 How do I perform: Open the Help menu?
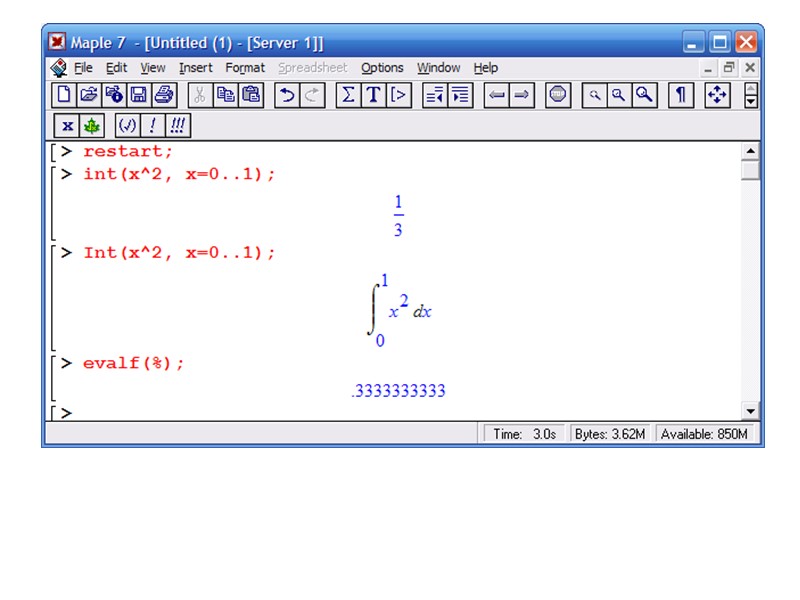(485, 68)
